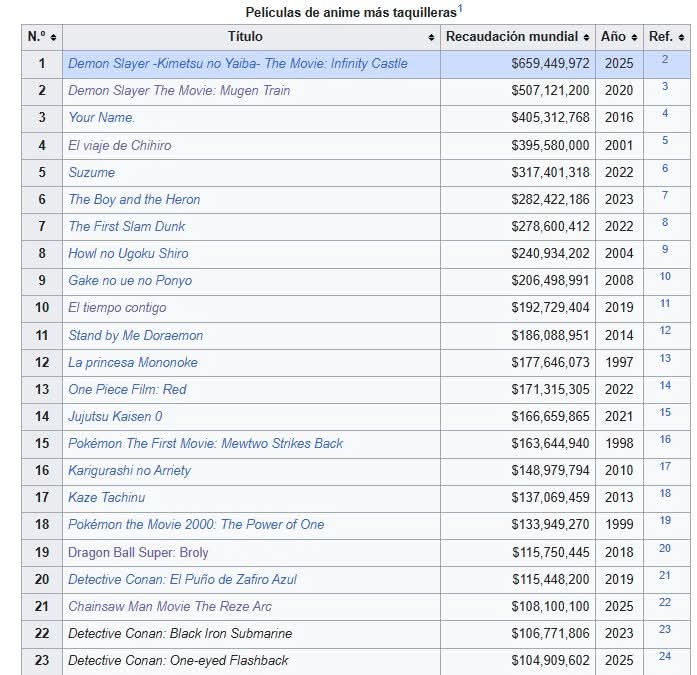Open The First Slam Dunk link
Image resolution: width=697 pixels, height=675 pixels.
127,227
